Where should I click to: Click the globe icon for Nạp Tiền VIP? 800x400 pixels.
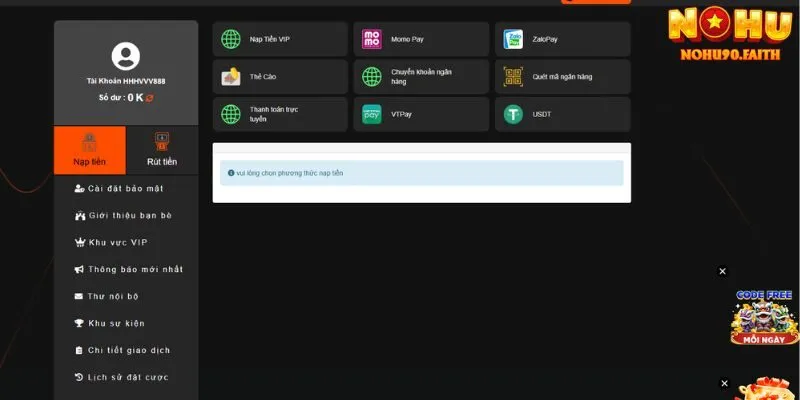tap(231, 40)
